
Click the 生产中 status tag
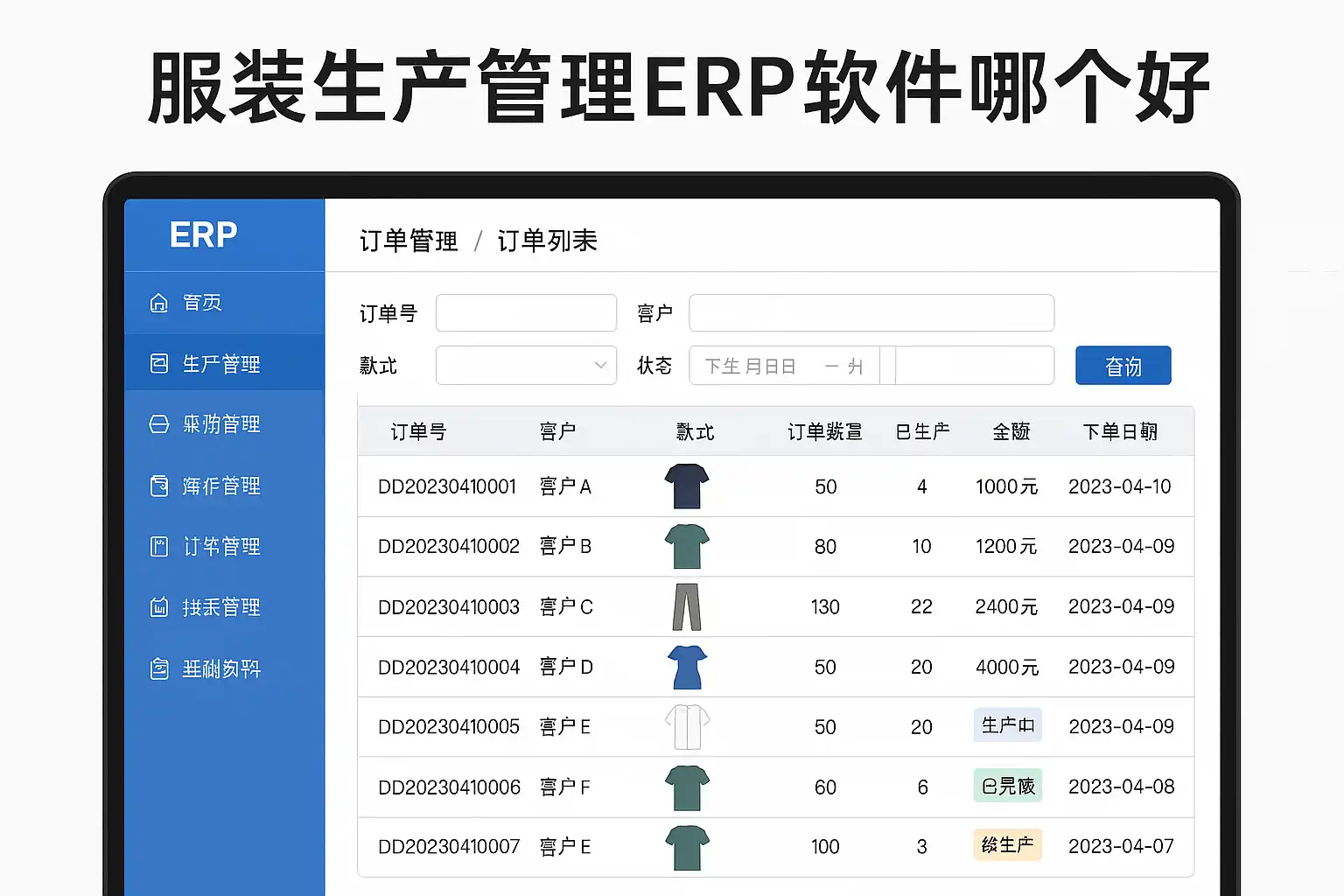(1007, 725)
